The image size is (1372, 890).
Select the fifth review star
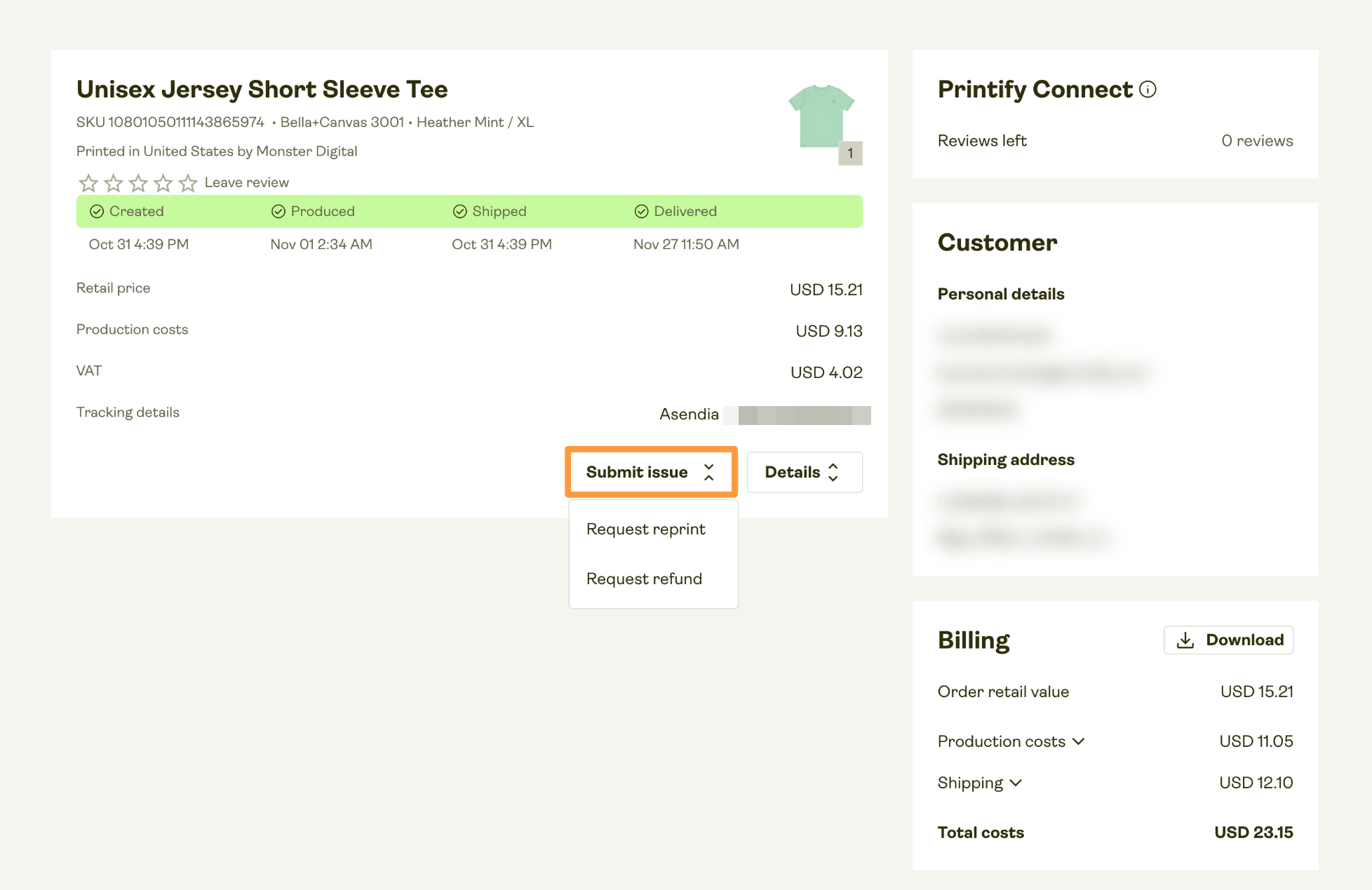tap(187, 182)
